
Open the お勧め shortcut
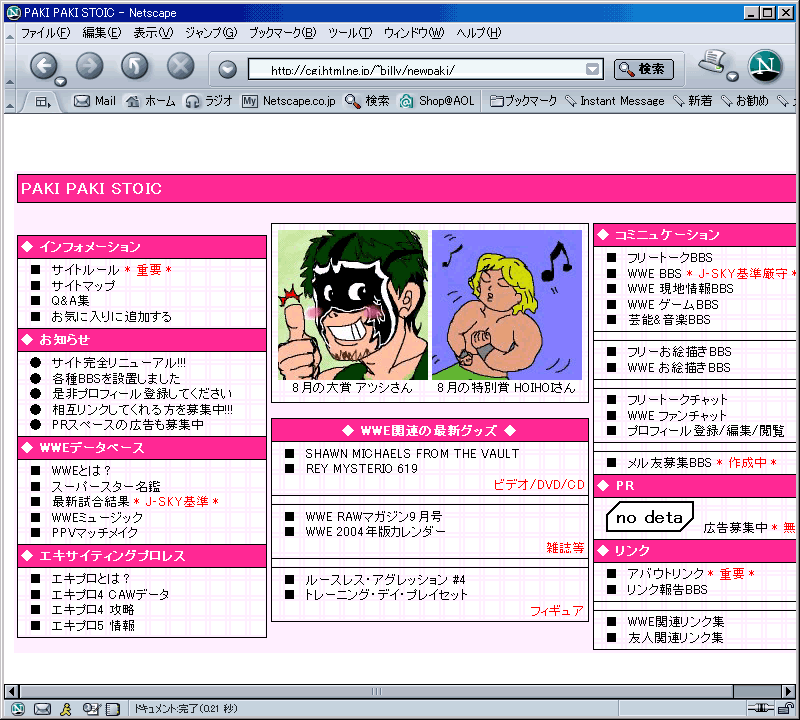point(744,101)
